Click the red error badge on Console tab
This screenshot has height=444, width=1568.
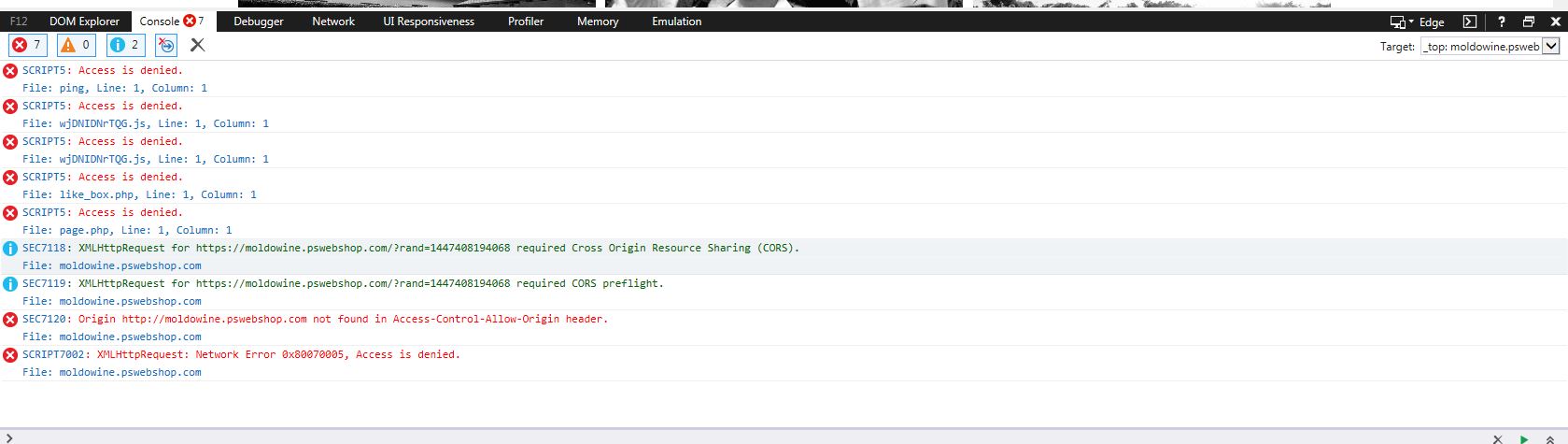[190, 21]
